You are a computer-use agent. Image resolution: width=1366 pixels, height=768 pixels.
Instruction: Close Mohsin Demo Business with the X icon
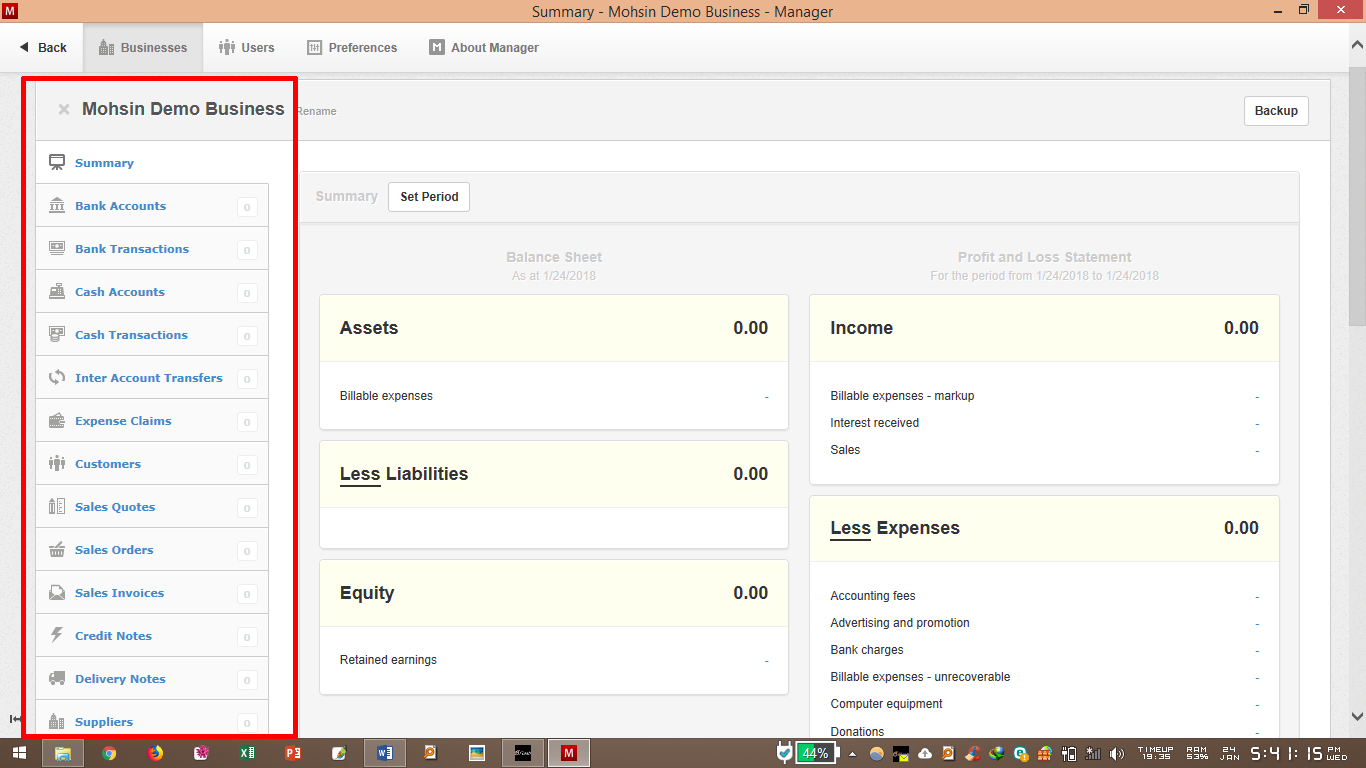click(x=64, y=109)
